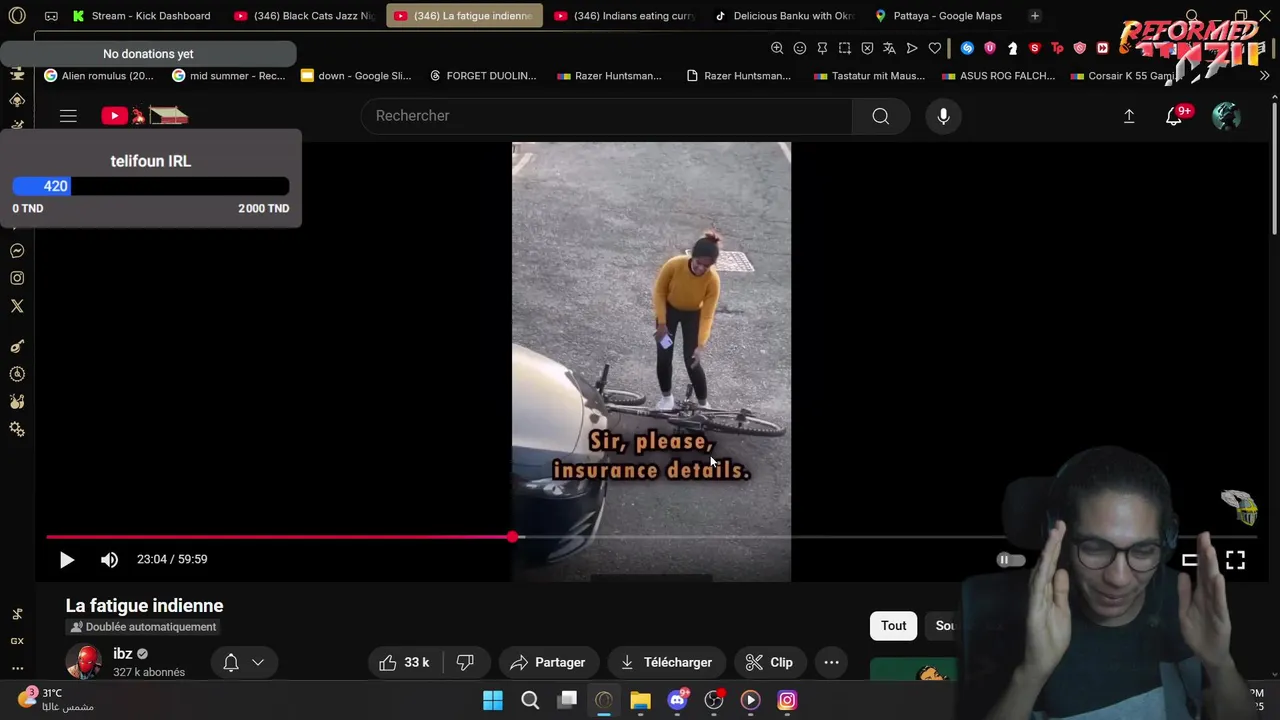Open the Opera menu logo icon
1280x720 pixels.
pos(17,16)
